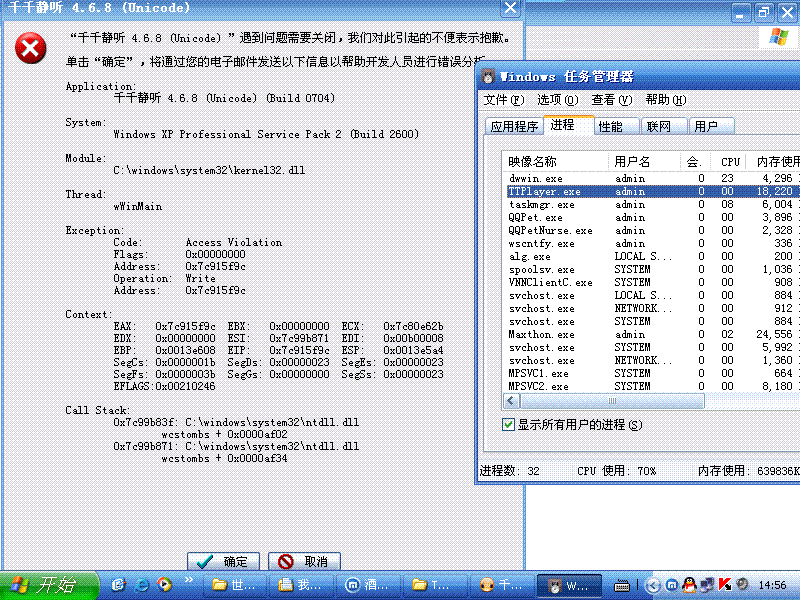Launch Internet Explorer from quick launch
800x600 pixels.
141,585
